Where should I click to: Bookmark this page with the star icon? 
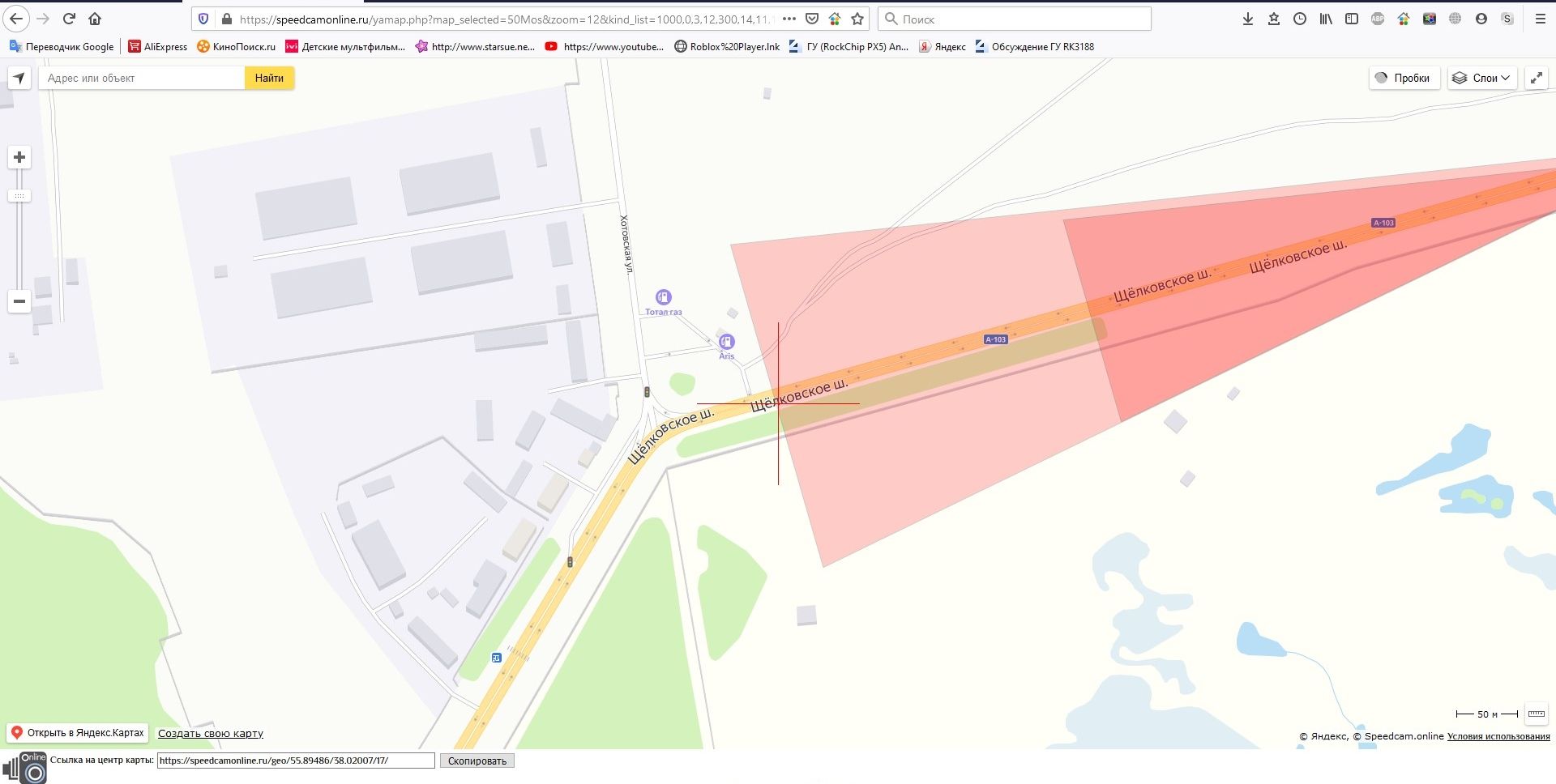coord(857,19)
